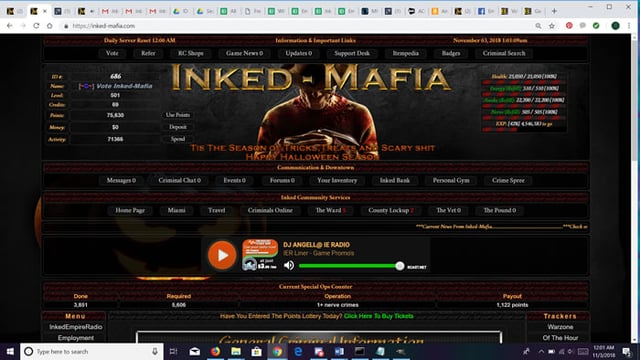640x360 pixels.
Task: Click the browser Forward arrow
Action: click(x=23, y=26)
